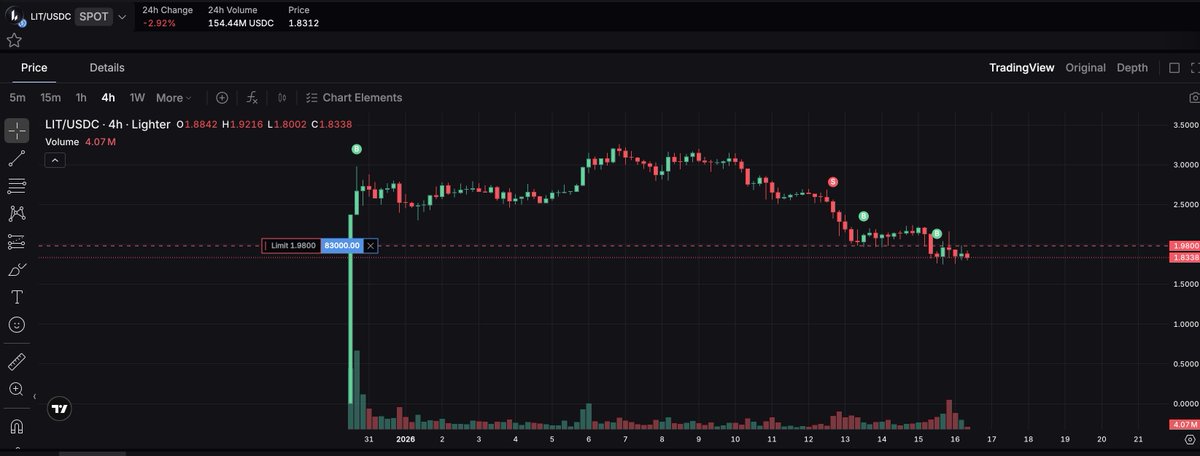Image resolution: width=1200 pixels, height=456 pixels.
Task: Click the TradingView logo badge
Action: click(60, 408)
